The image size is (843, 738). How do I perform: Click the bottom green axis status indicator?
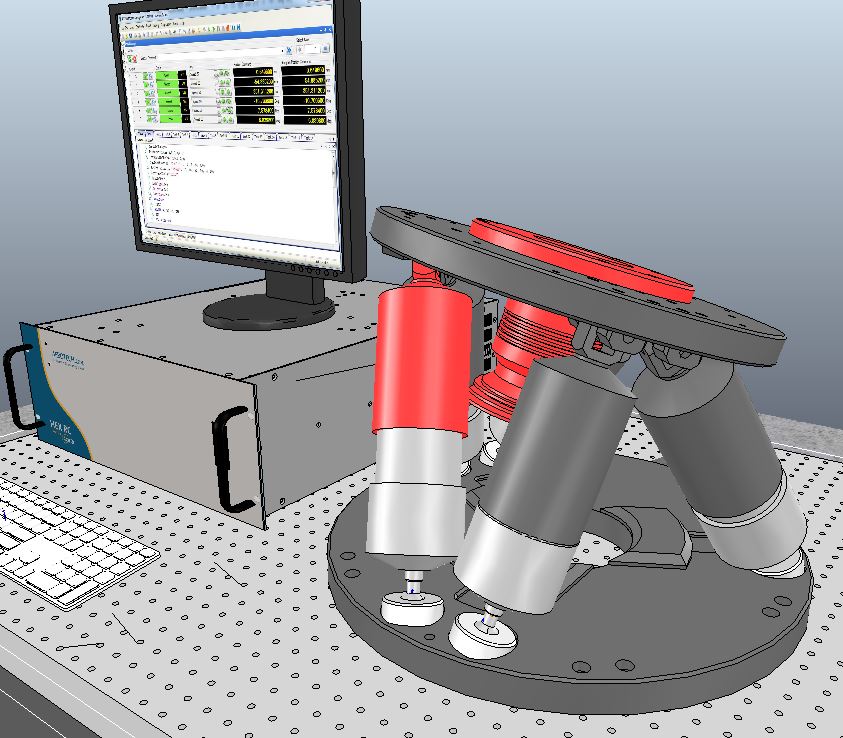pyautogui.click(x=172, y=119)
